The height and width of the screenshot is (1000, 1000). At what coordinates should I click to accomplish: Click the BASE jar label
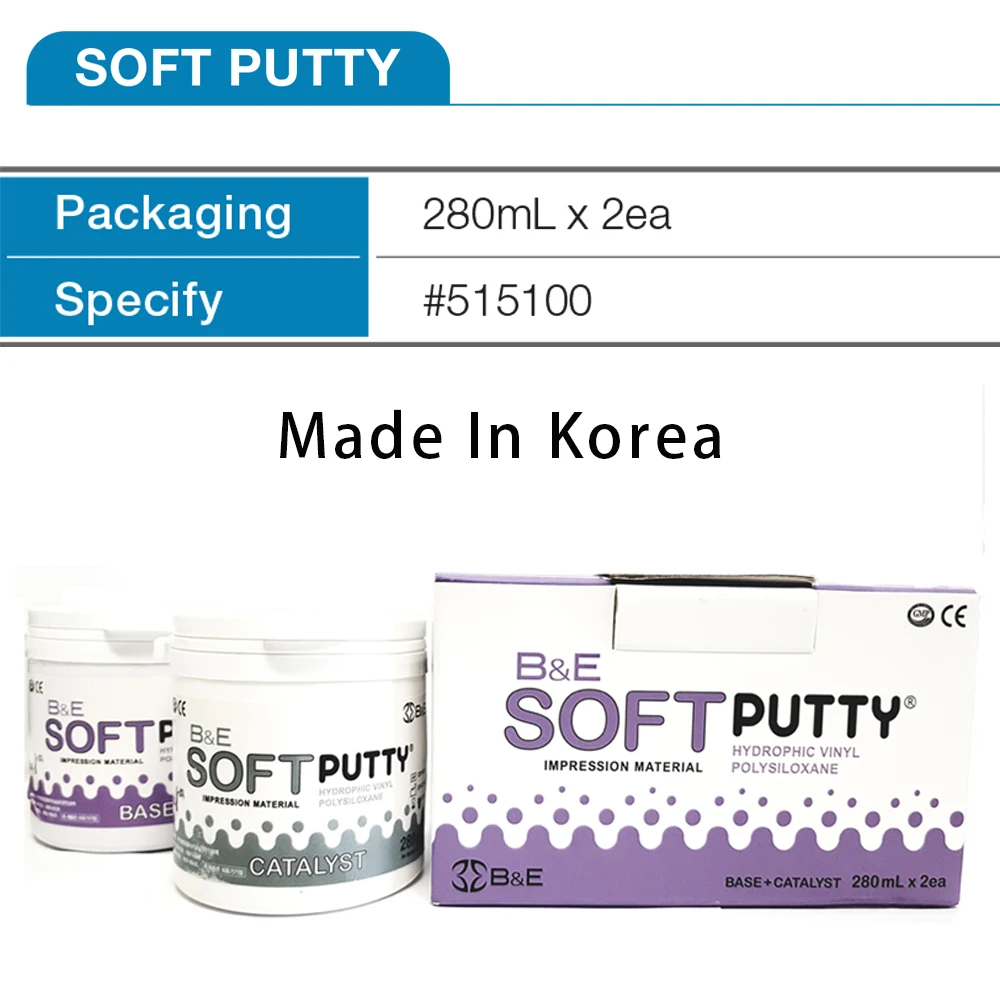coord(146,812)
